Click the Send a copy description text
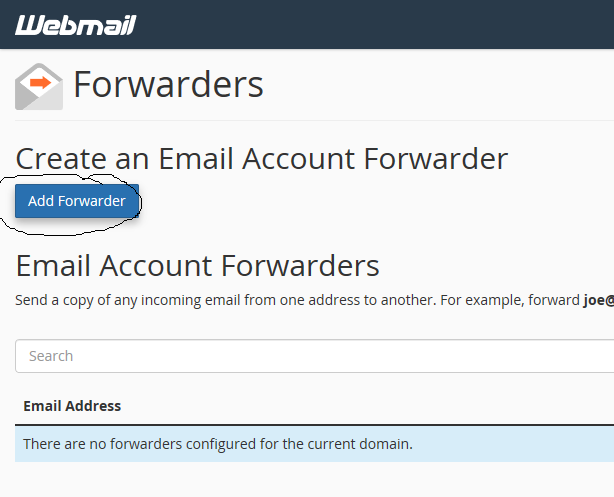This screenshot has height=497, width=614. (x=200, y=300)
